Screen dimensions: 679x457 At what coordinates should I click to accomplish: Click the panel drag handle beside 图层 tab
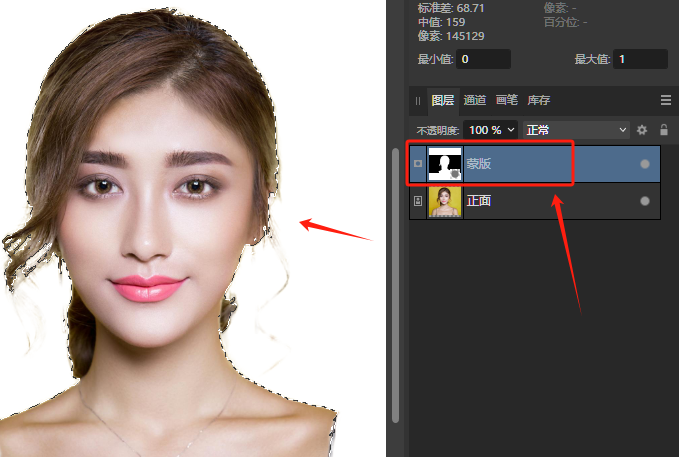(418, 101)
